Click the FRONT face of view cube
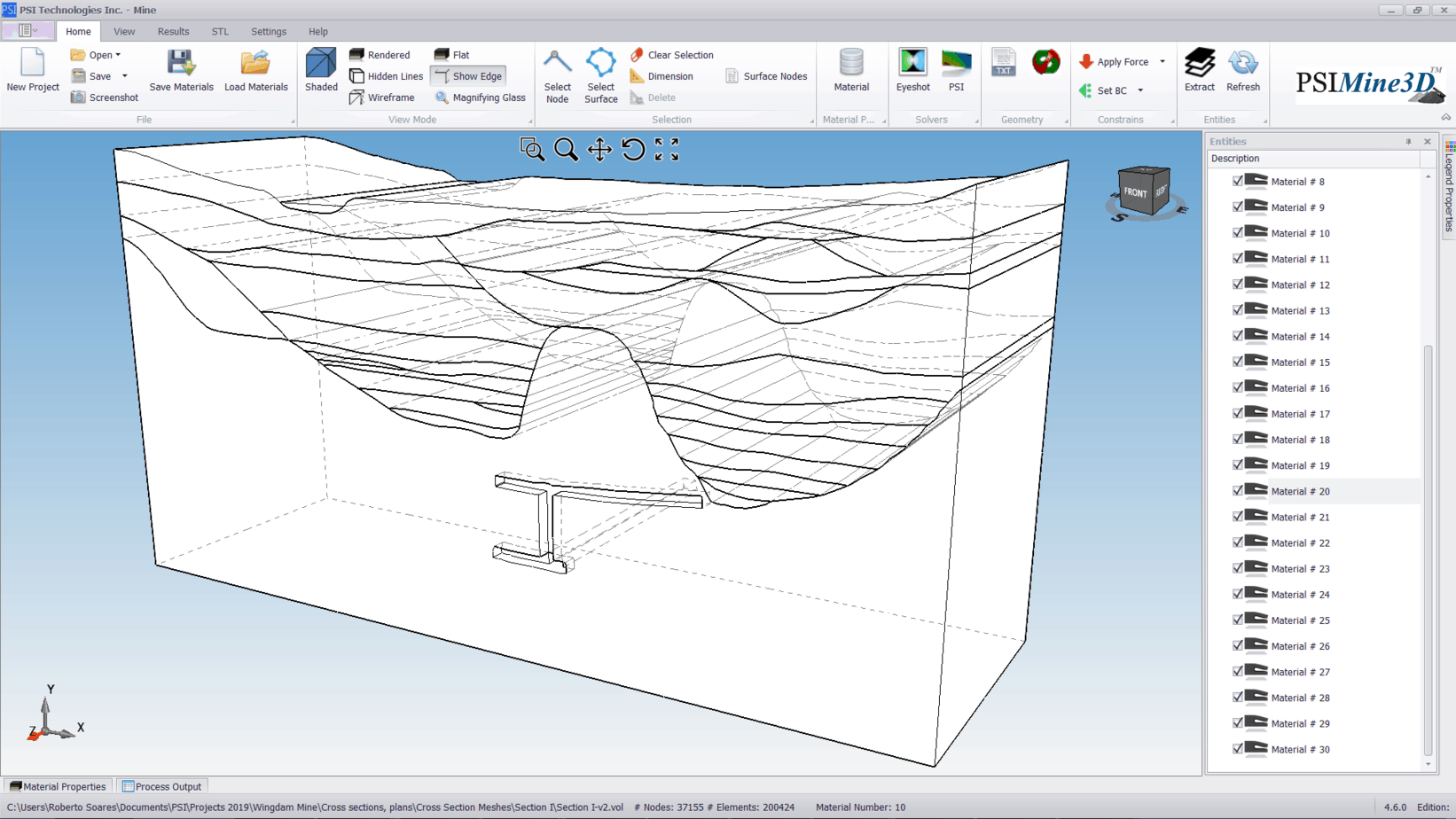 point(1135,192)
